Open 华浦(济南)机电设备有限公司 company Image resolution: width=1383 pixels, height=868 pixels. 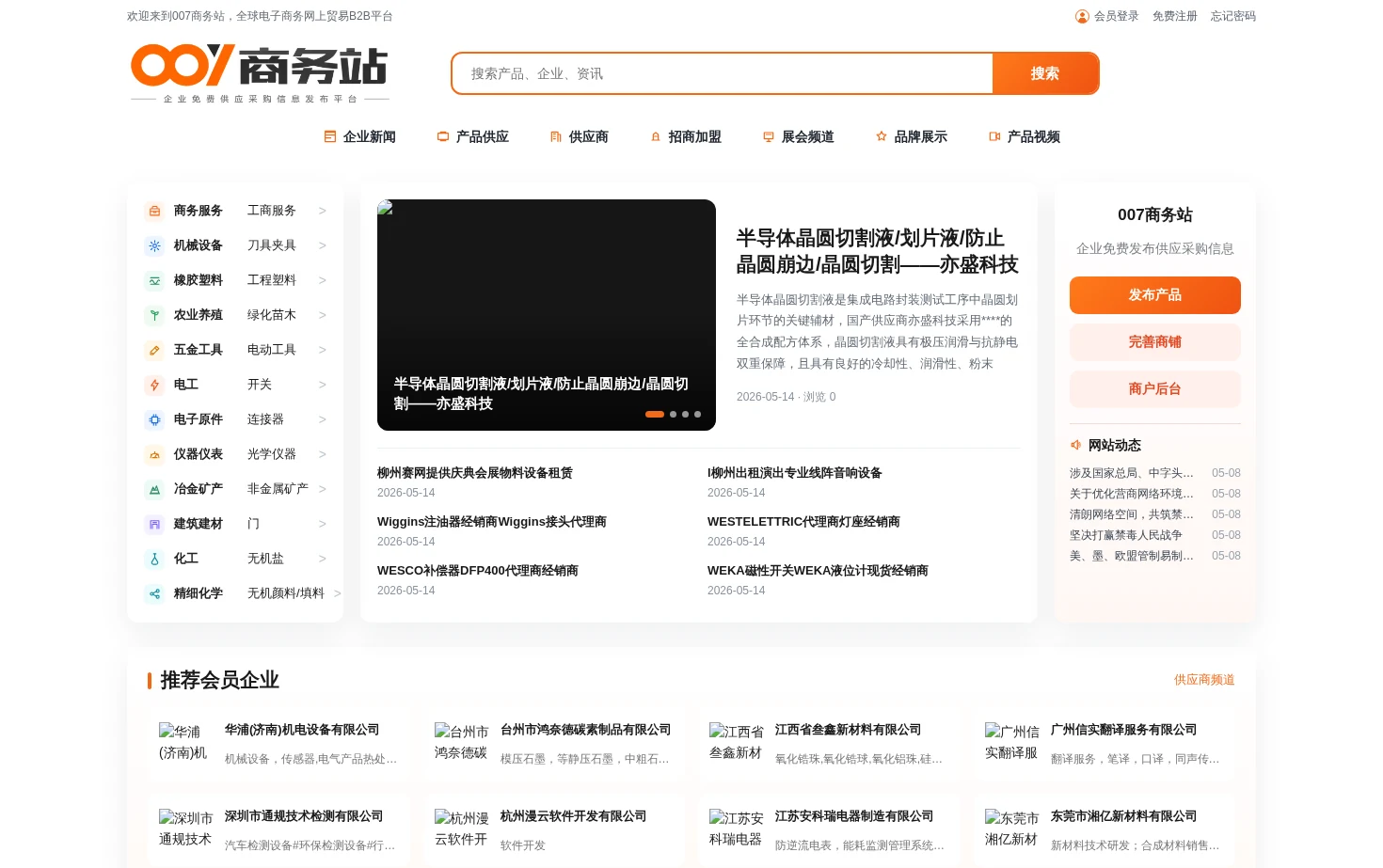[302, 730]
